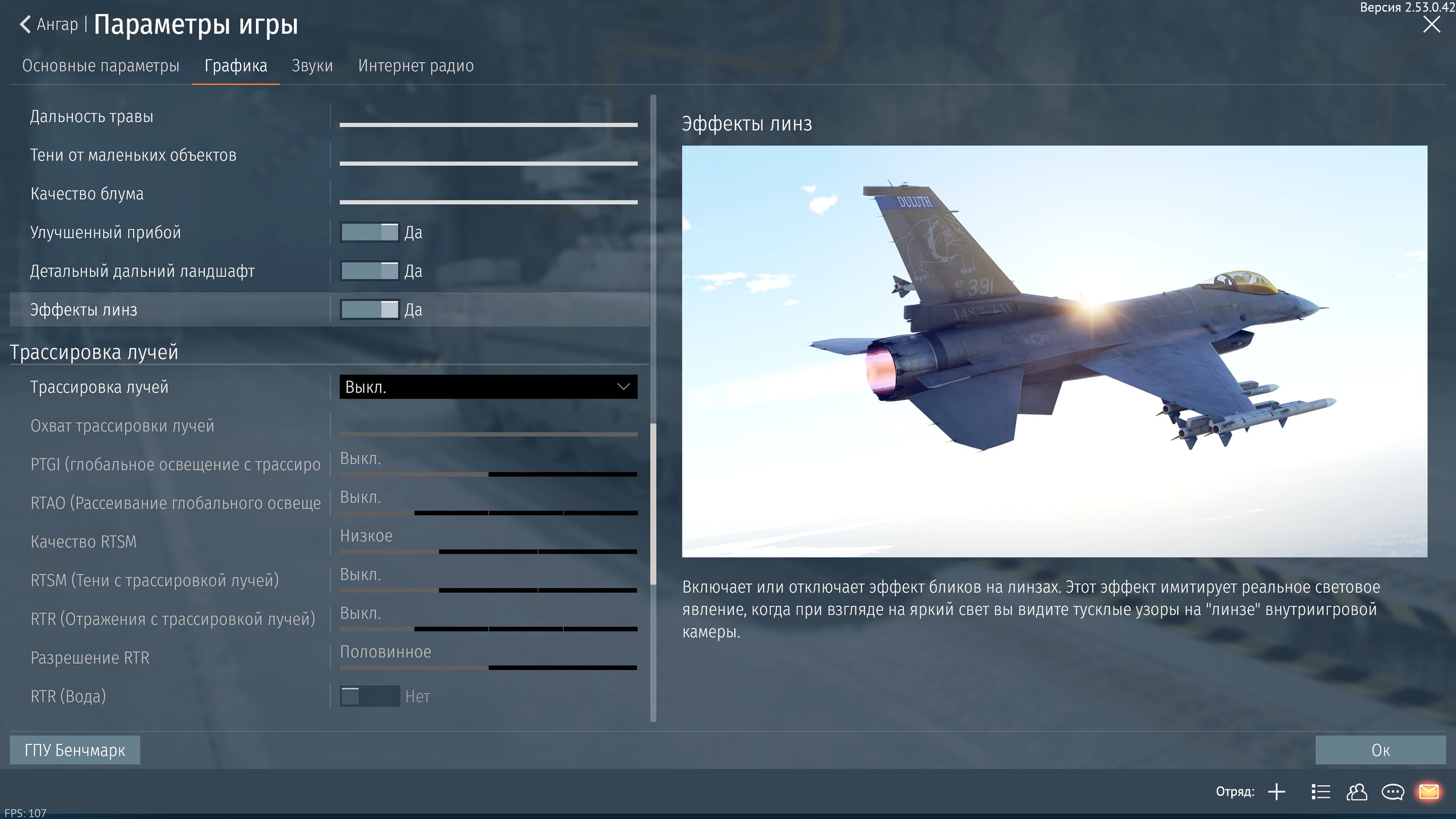Switch to the Основные параметры tab

point(101,66)
